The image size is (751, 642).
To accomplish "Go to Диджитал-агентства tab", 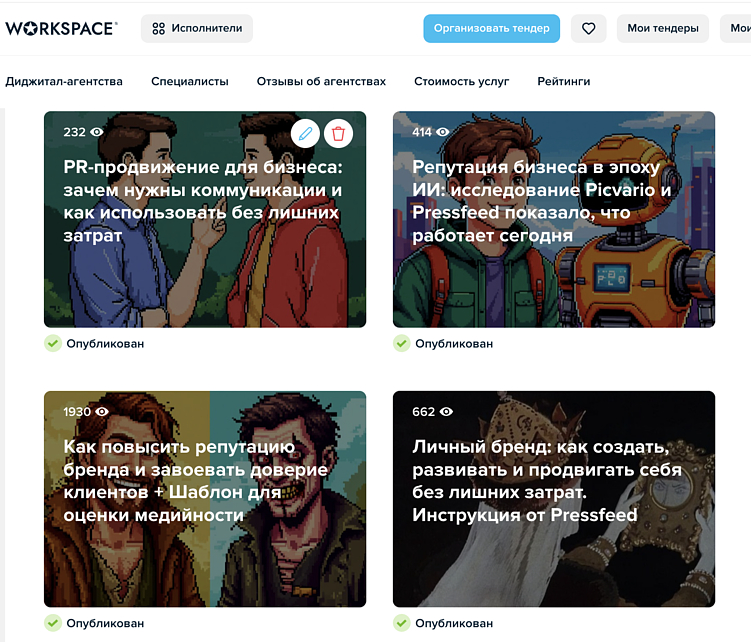I will (x=64, y=81).
